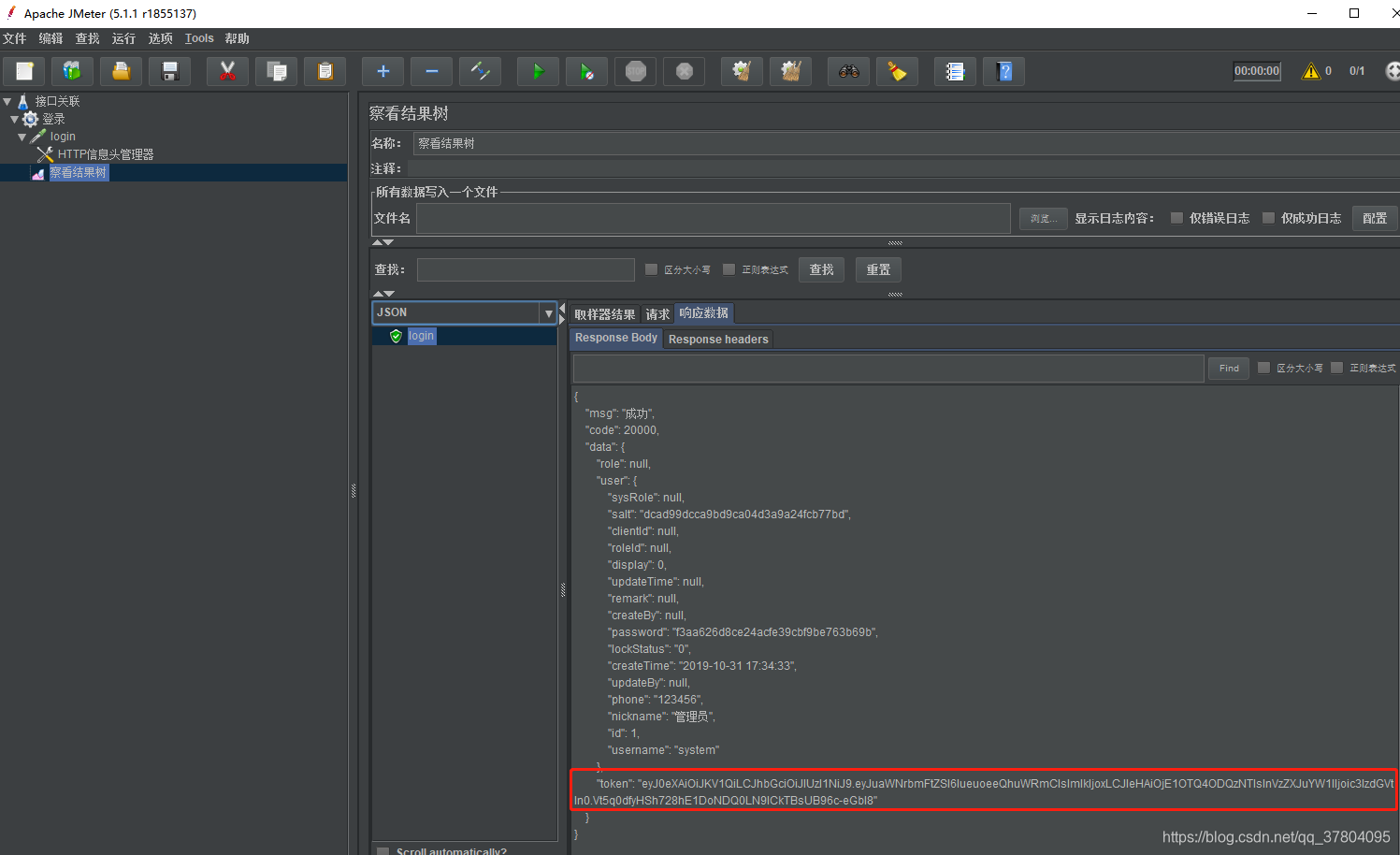Click collapse arrows above JSON dropdown
1400x855 pixels.
click(382, 294)
